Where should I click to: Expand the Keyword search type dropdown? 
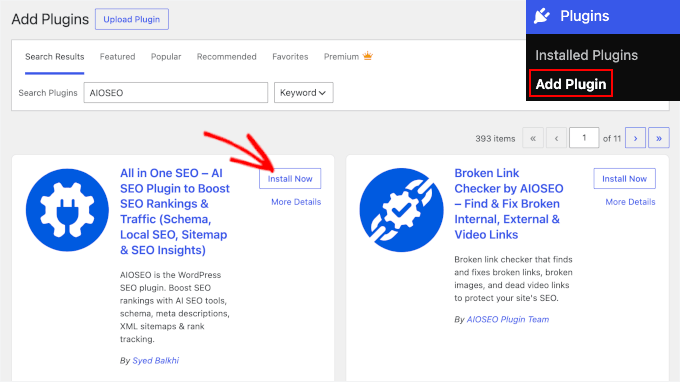click(304, 92)
